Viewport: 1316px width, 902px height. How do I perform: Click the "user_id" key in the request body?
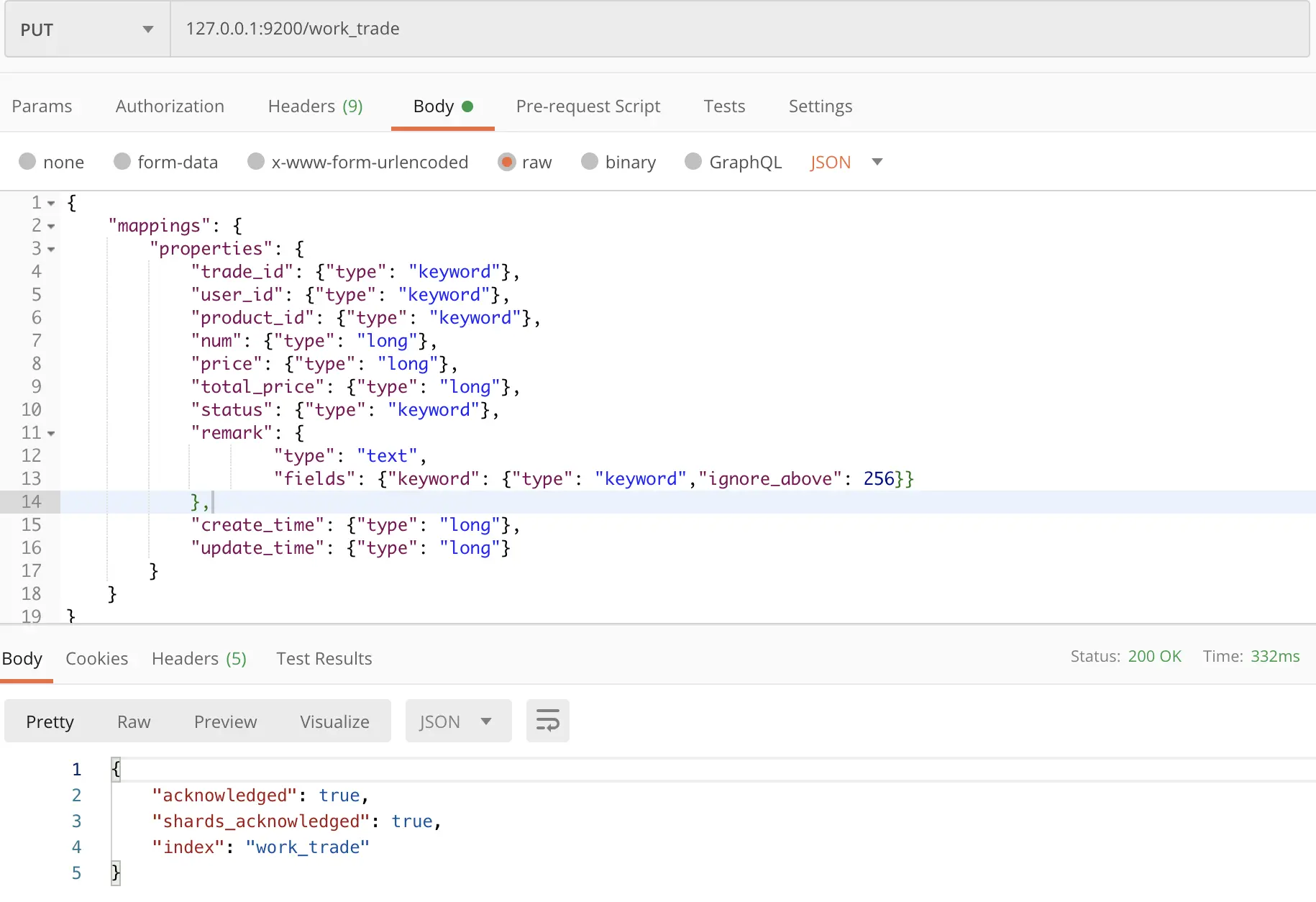point(237,295)
